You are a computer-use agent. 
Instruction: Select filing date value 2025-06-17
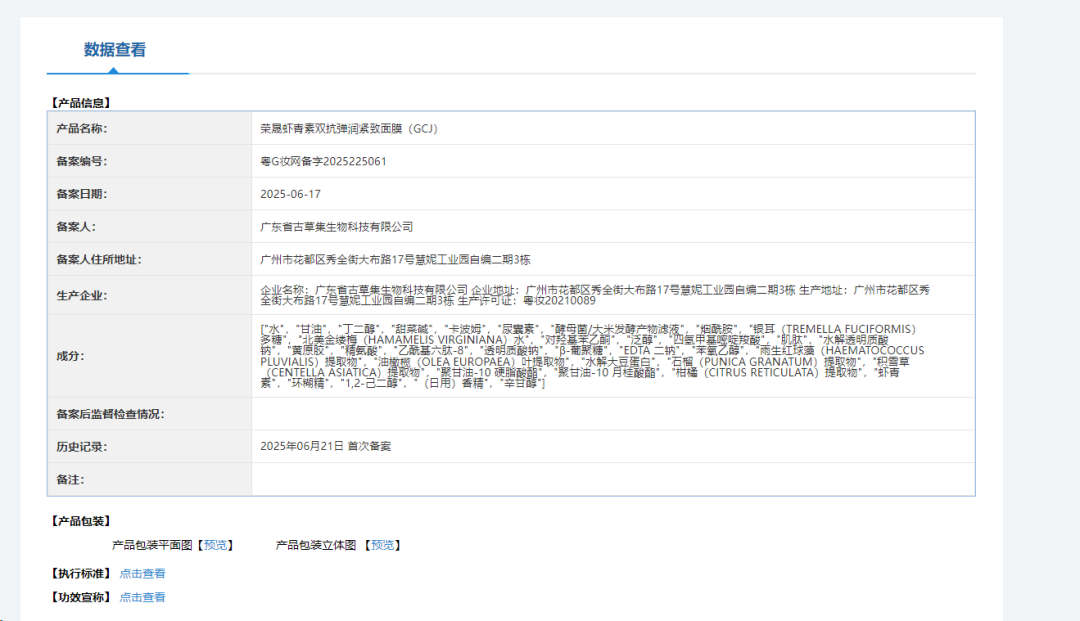(290, 194)
